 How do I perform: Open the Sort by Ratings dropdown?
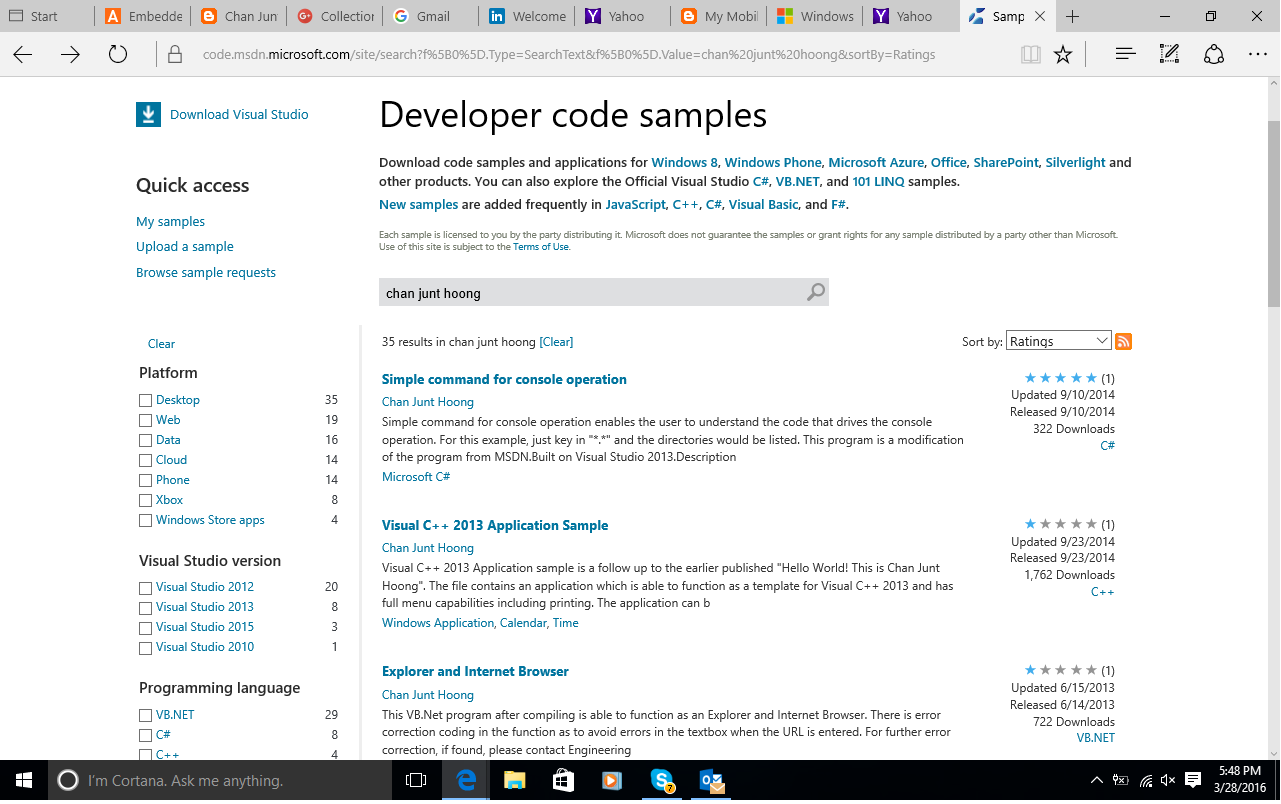[1059, 341]
